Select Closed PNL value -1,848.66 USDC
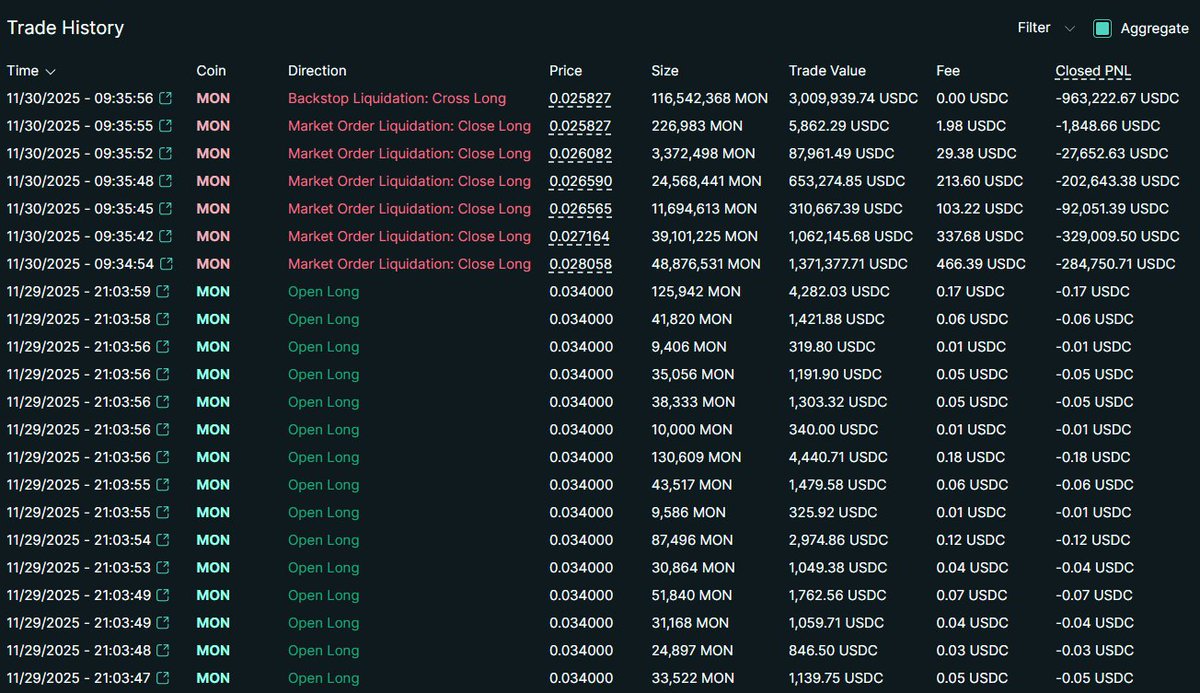Image resolution: width=1200 pixels, height=693 pixels. 1108,126
